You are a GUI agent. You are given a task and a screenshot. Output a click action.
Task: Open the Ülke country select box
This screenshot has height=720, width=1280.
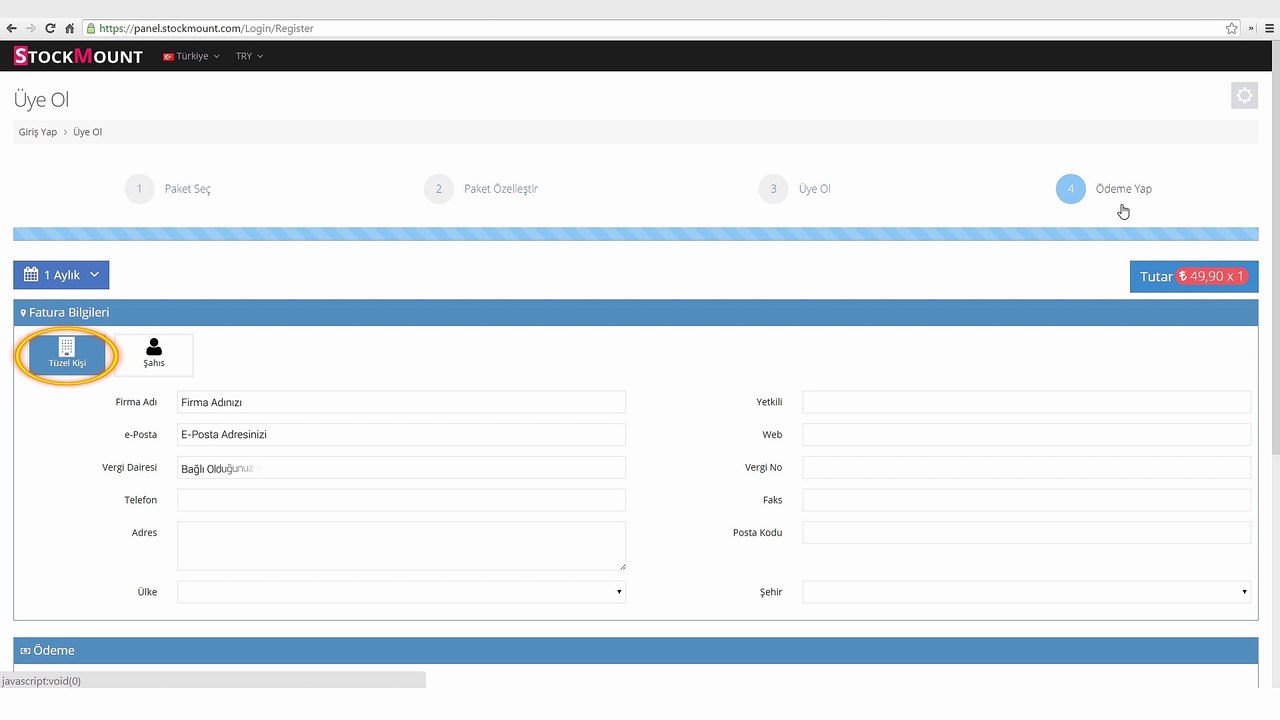click(x=401, y=592)
